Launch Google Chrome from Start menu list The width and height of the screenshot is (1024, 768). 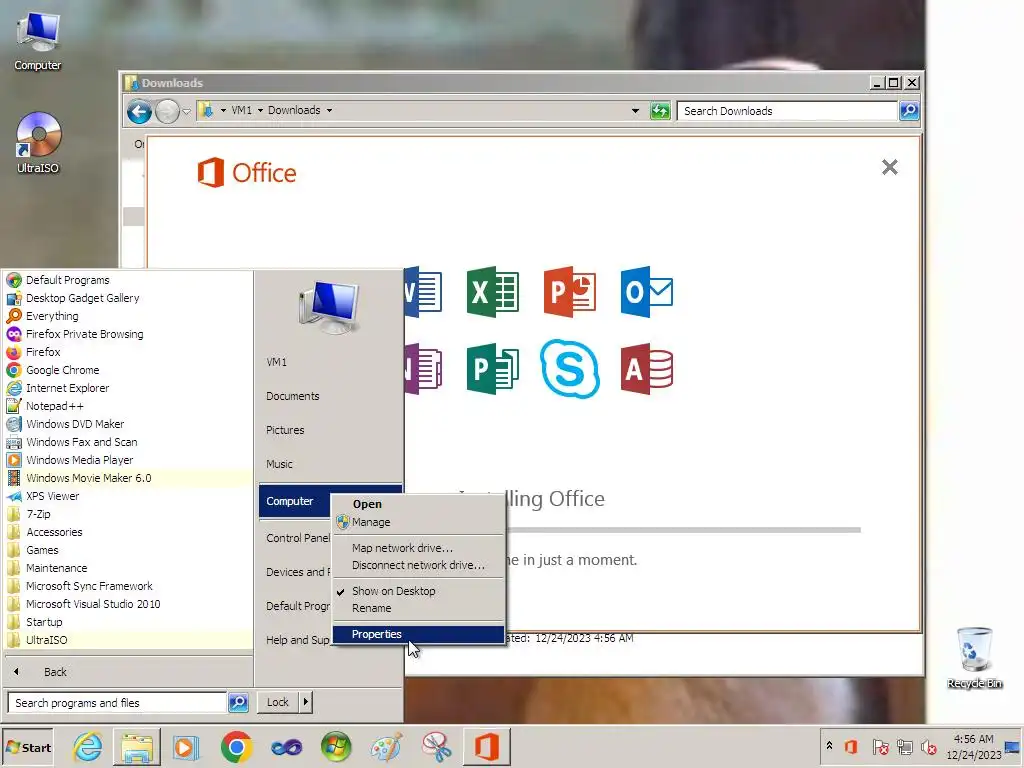tap(62, 370)
